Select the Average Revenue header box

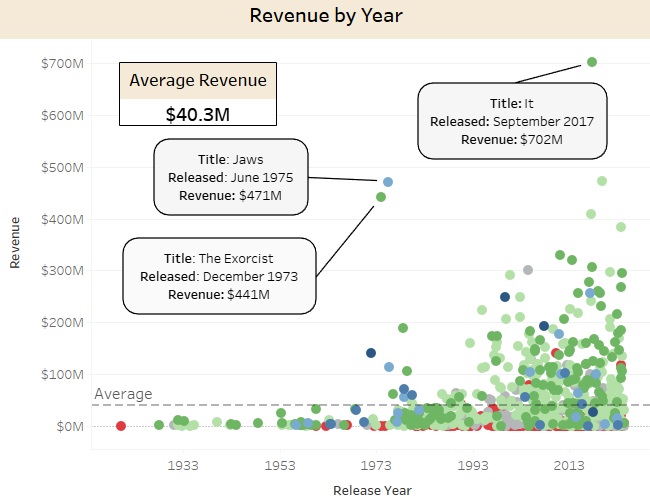pyautogui.click(x=198, y=80)
